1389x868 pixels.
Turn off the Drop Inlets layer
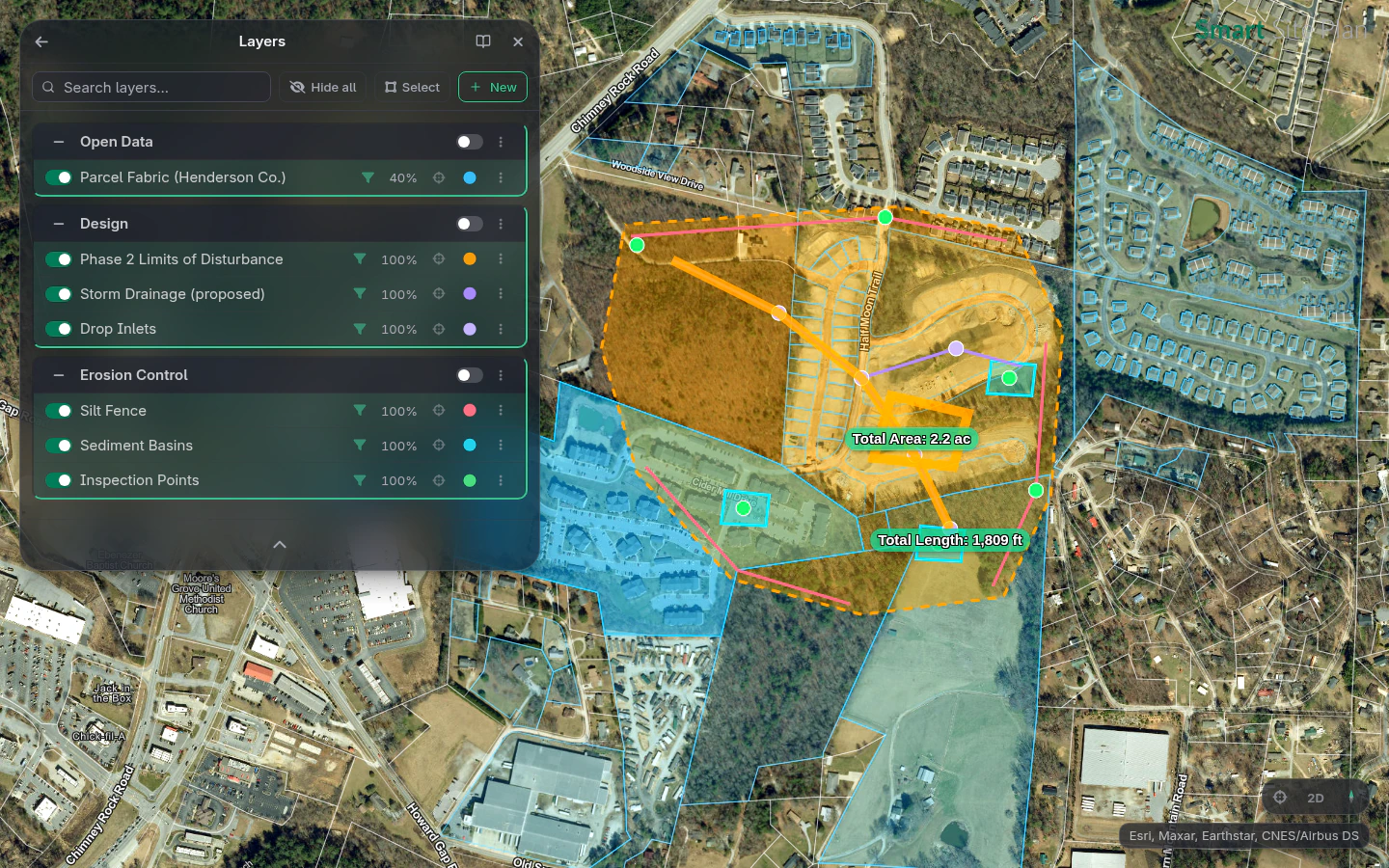pyautogui.click(x=59, y=329)
